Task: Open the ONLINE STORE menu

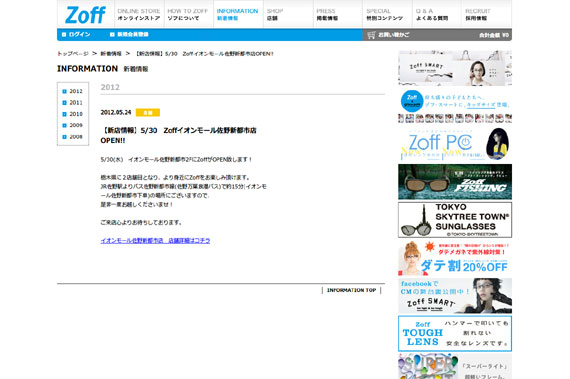Action: [x=139, y=14]
